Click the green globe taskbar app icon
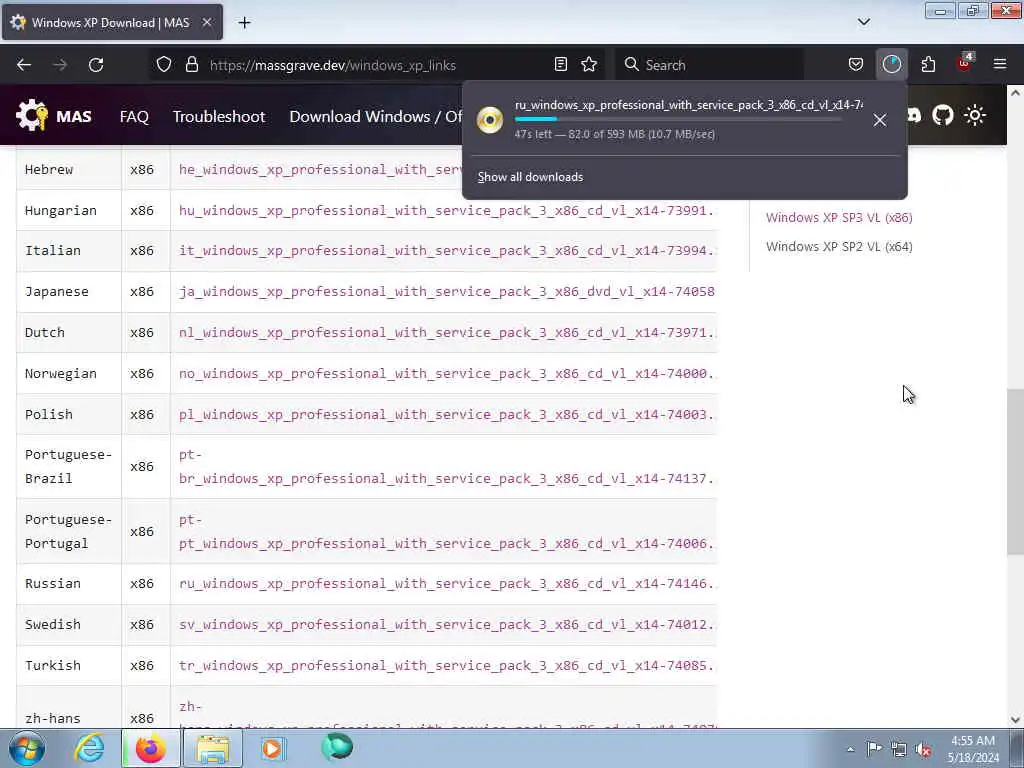This screenshot has height=768, width=1024. [337, 747]
